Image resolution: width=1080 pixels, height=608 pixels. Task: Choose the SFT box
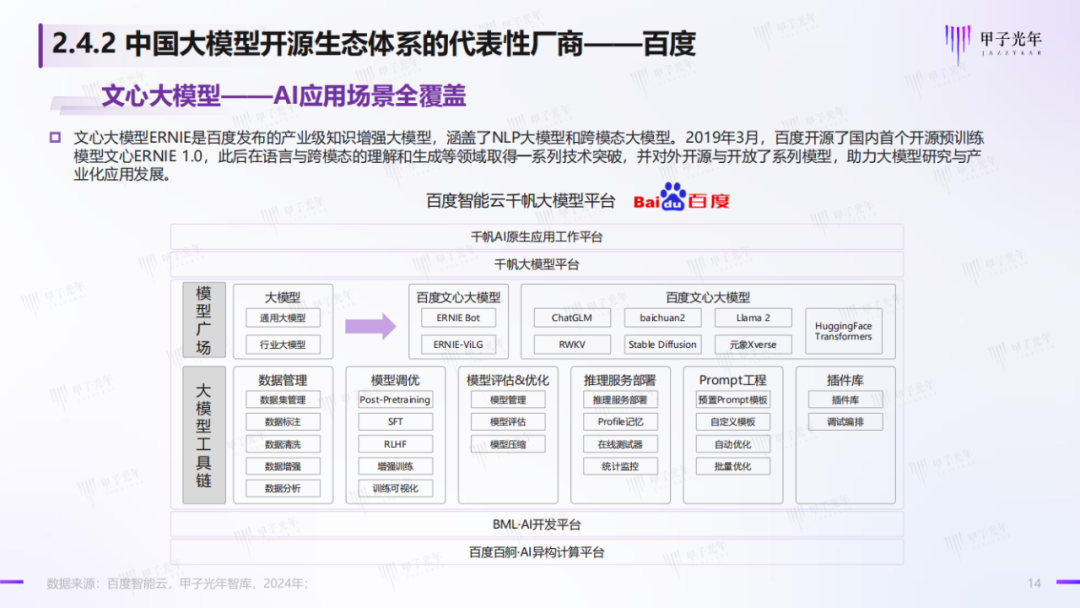pos(395,422)
